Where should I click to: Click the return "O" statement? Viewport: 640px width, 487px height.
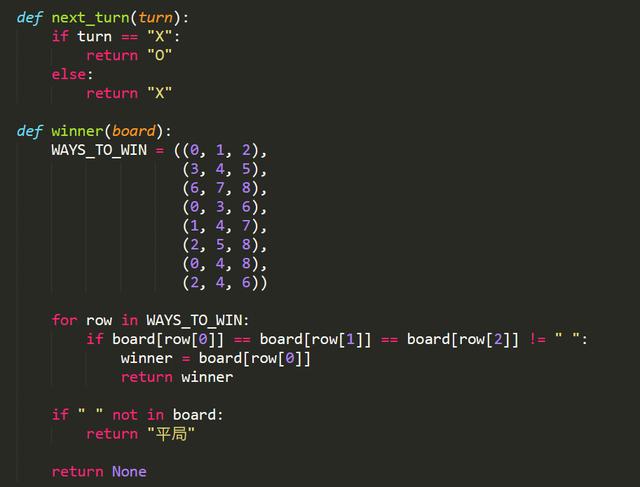coord(129,55)
